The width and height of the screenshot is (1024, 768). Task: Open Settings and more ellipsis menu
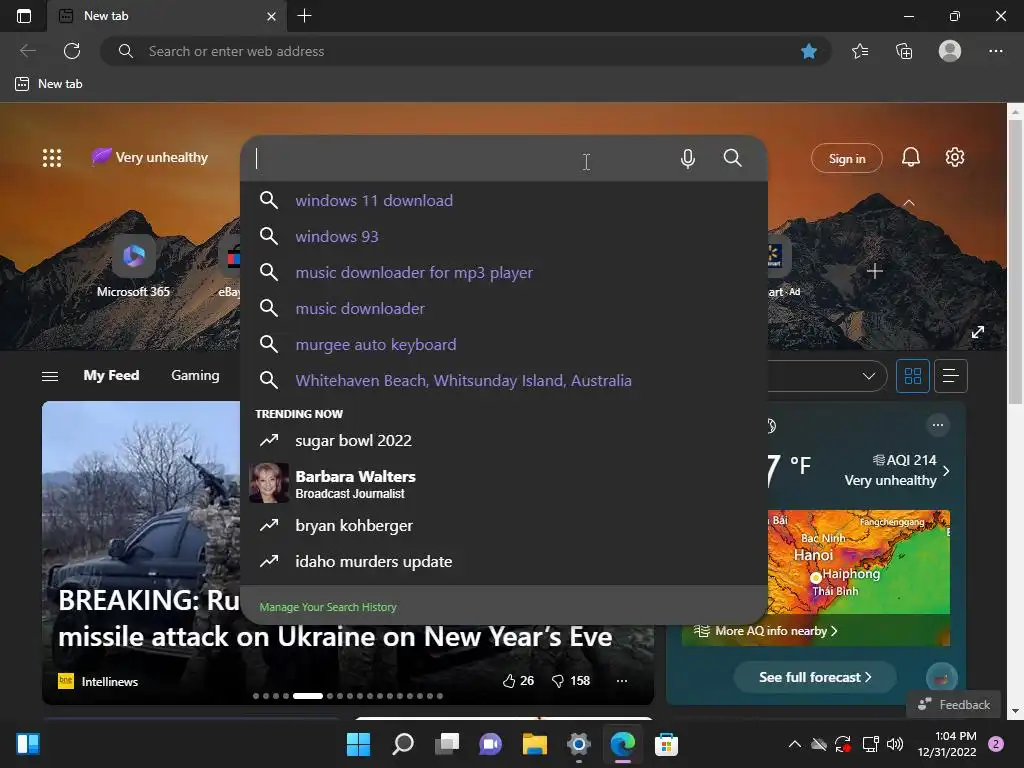[995, 51]
